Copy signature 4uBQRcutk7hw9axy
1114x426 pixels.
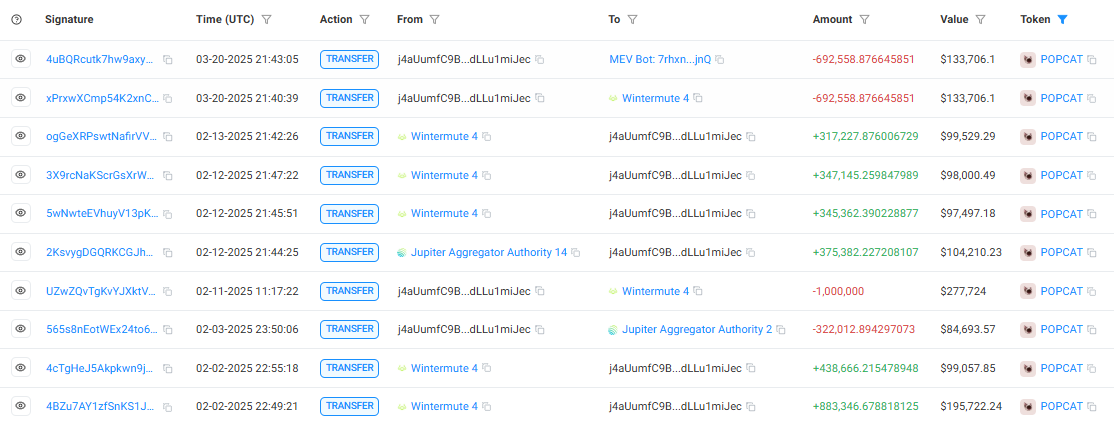coord(168,60)
